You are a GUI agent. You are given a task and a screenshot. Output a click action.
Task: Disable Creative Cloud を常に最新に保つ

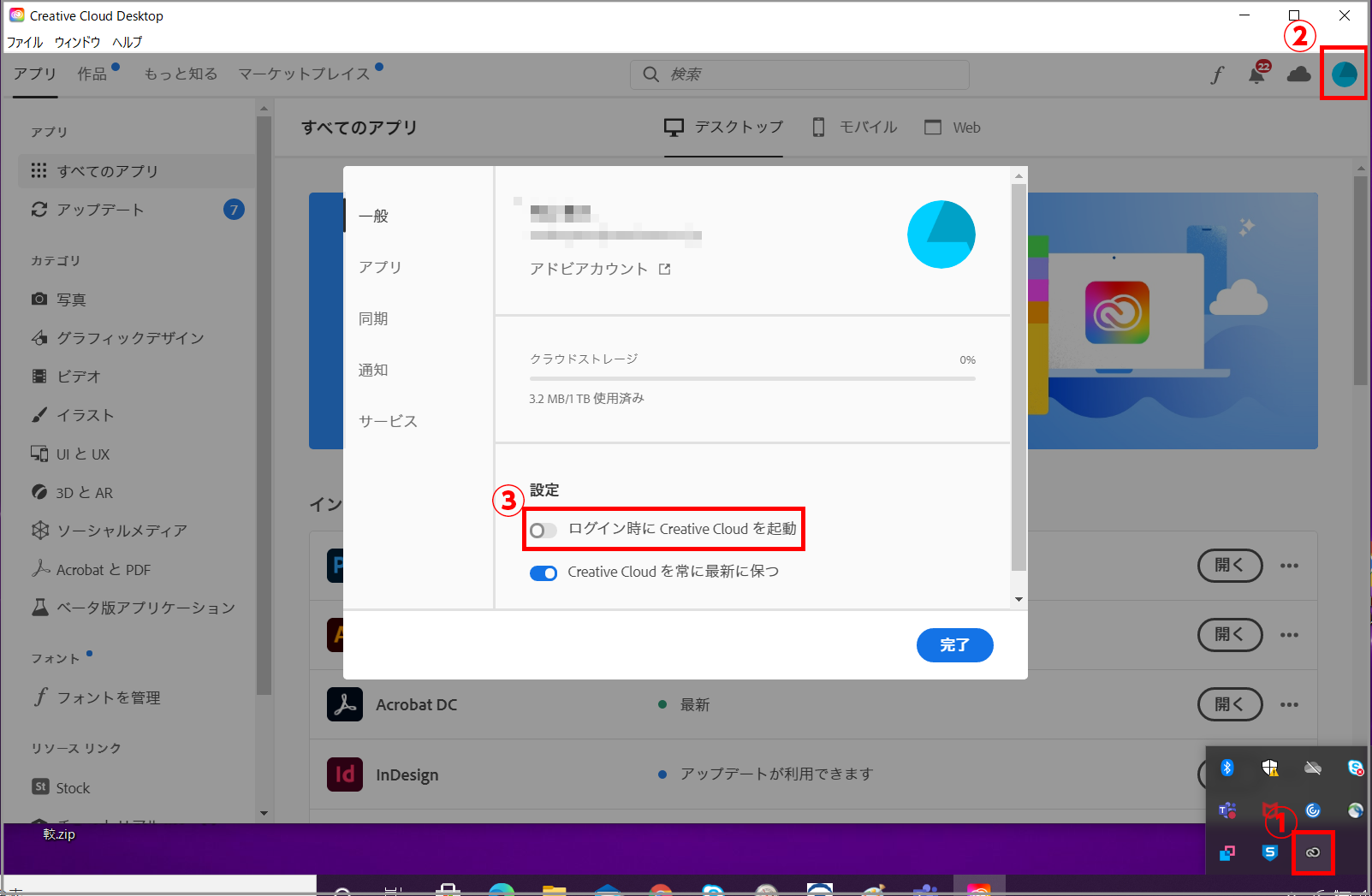[x=543, y=573]
